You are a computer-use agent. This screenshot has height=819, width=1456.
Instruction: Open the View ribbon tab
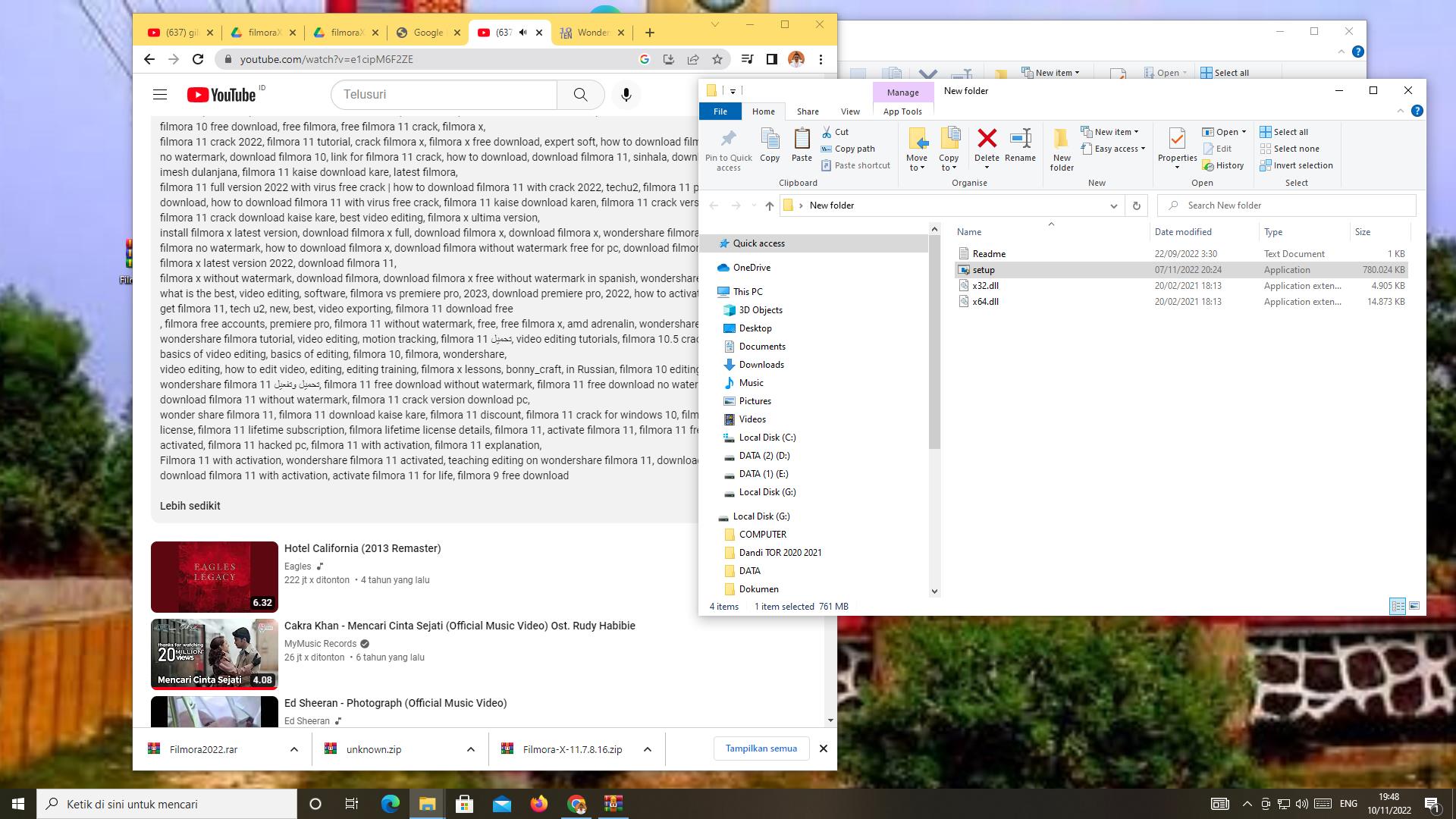coord(849,111)
